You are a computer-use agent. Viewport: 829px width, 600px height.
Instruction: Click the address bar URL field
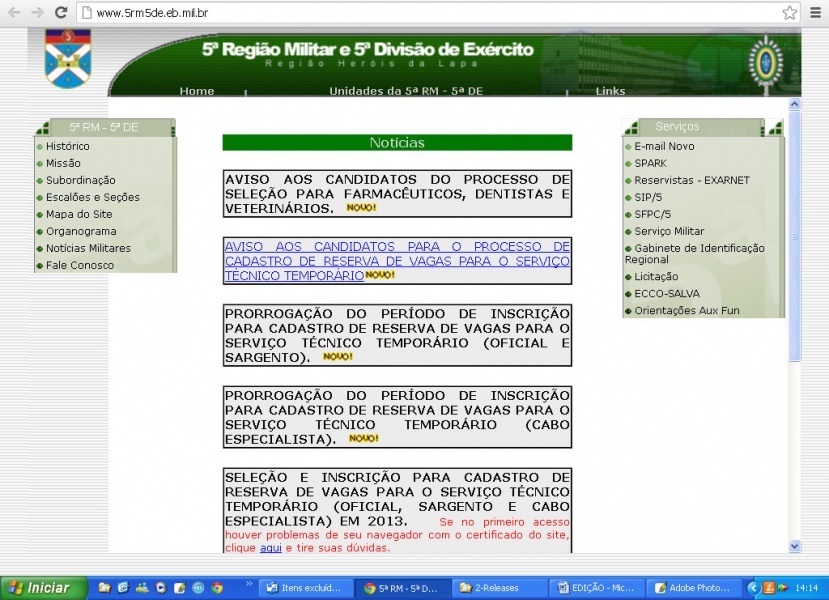pyautogui.click(x=430, y=13)
